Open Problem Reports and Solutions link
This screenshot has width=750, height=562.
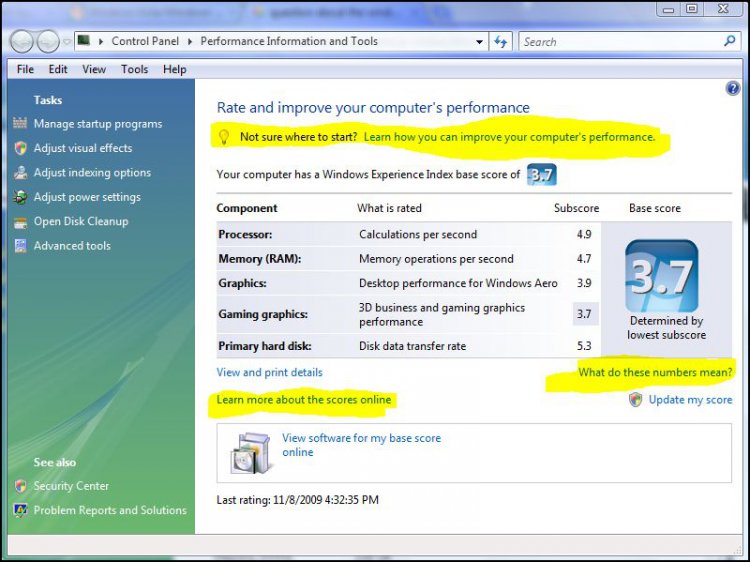click(110, 510)
